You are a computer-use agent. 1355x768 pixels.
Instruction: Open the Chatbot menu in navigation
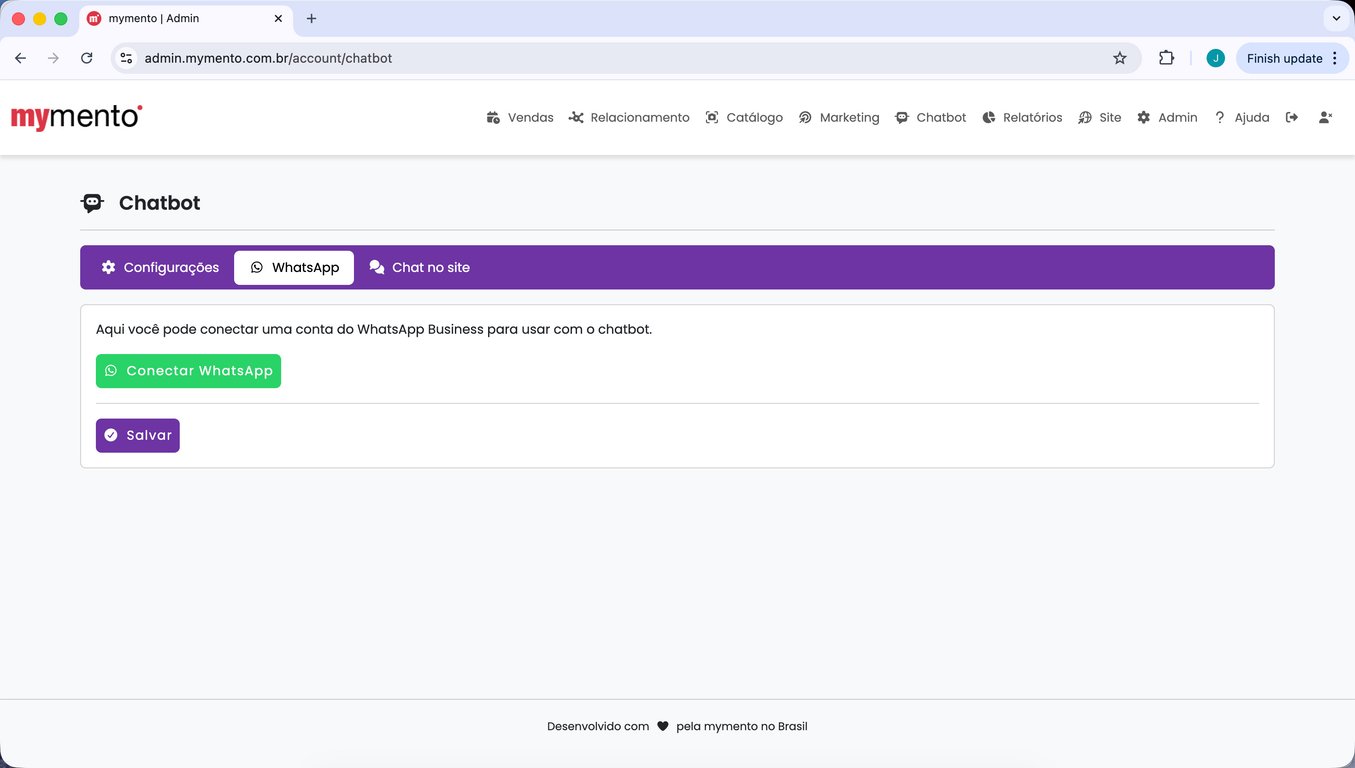point(931,117)
